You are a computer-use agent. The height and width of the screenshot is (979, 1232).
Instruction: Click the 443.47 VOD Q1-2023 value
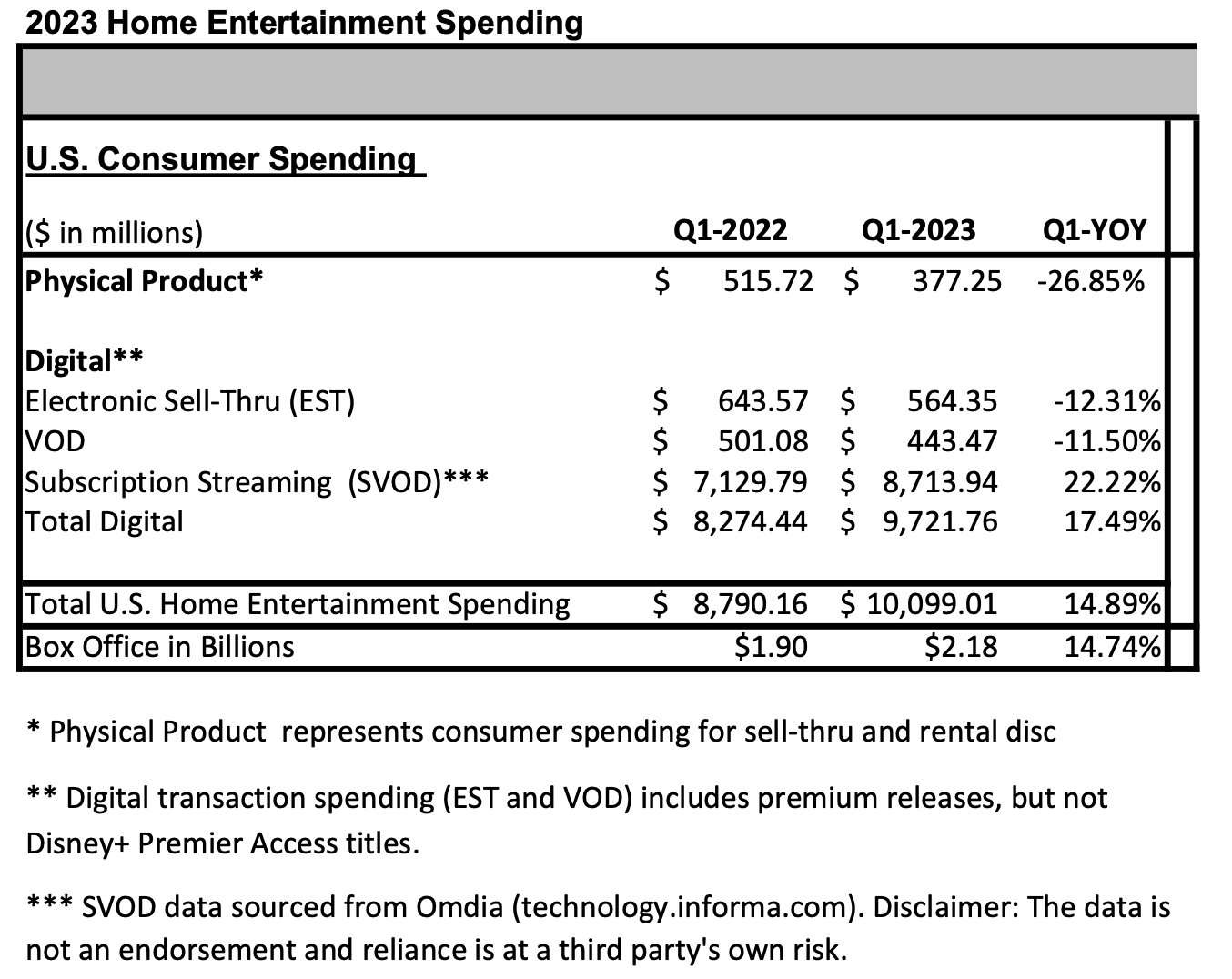click(952, 441)
